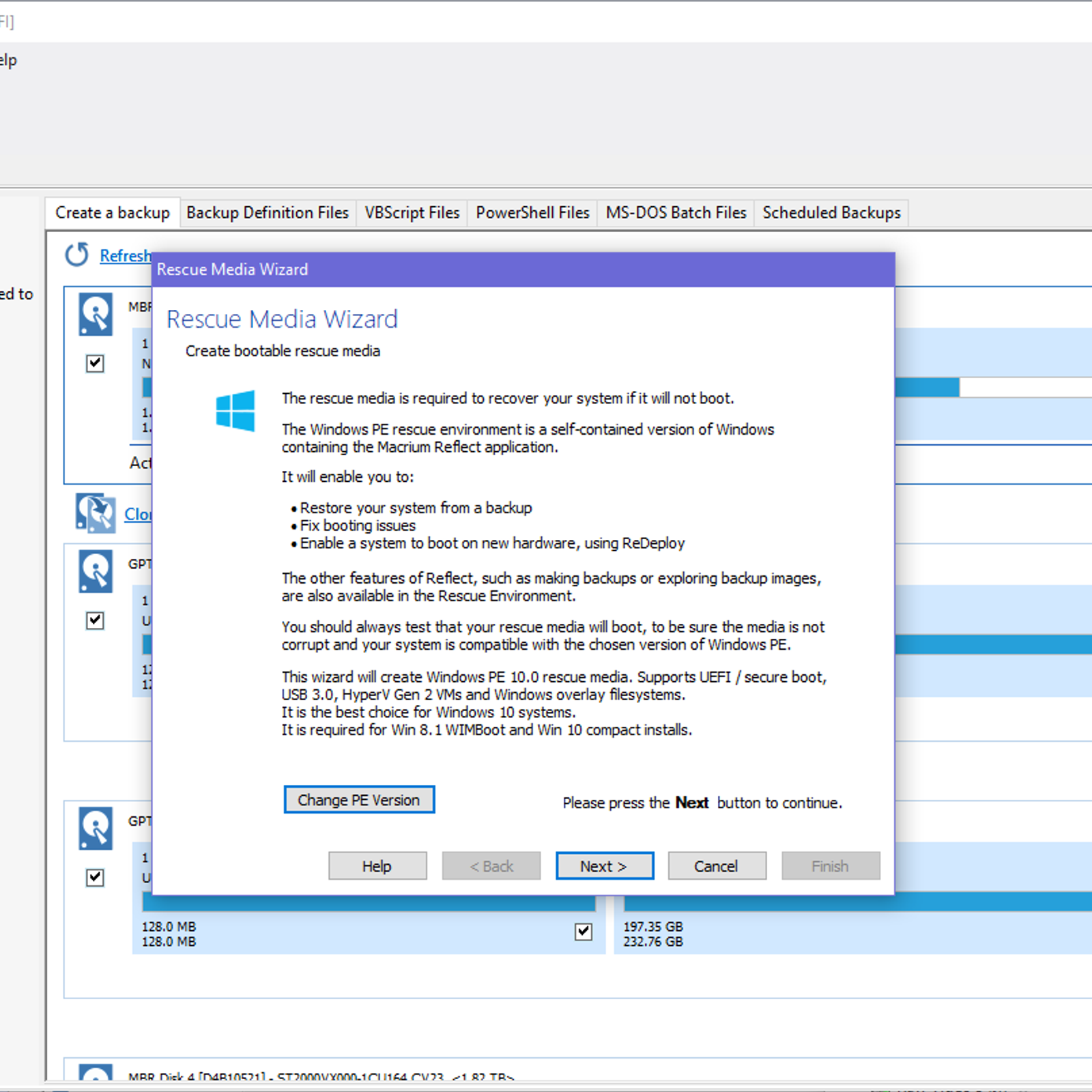This screenshot has height=1092, width=1092.
Task: Click the MBR disk drive icon
Action: (x=96, y=315)
